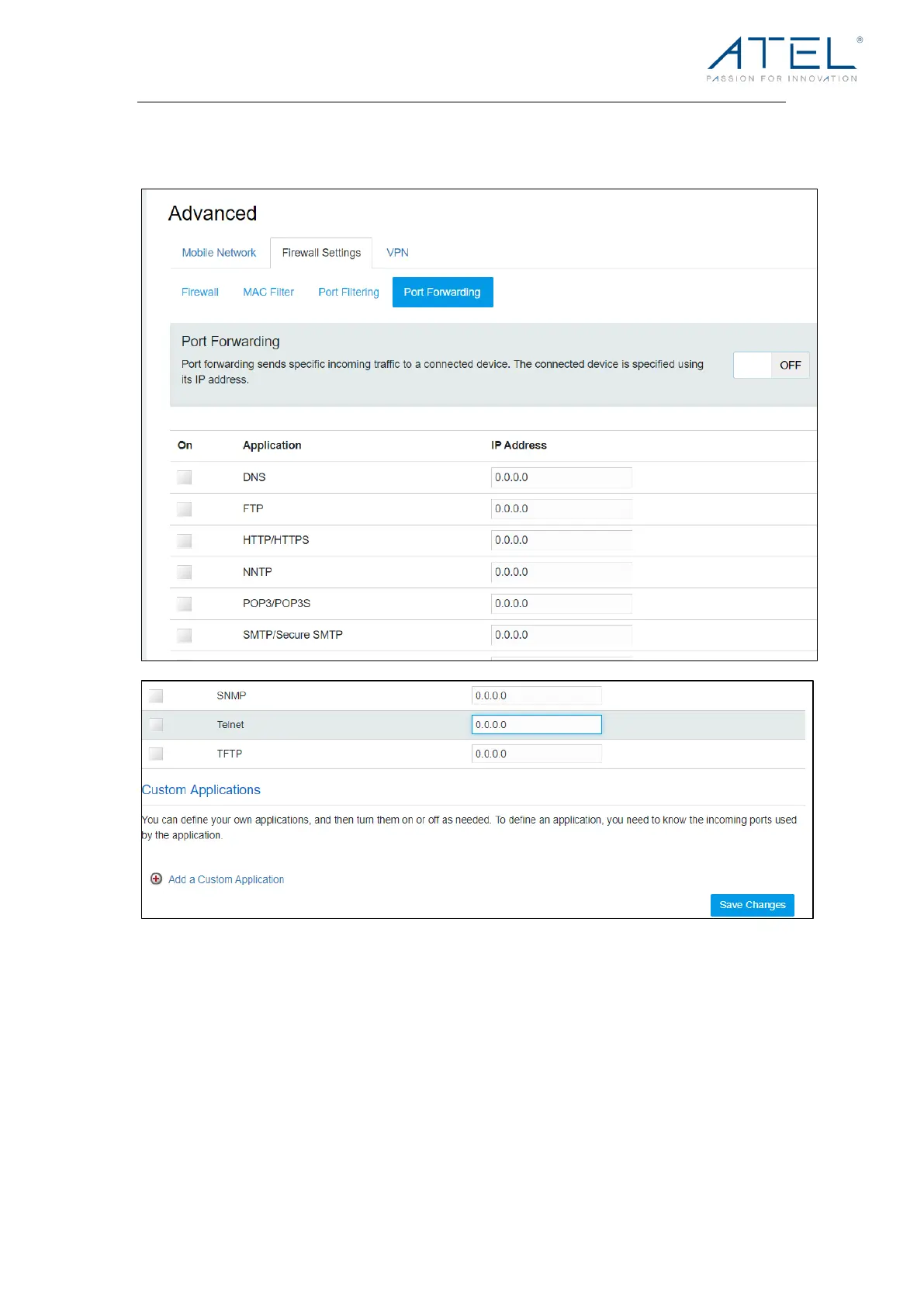This screenshot has width=924, height=1307.
Task: Click the SNMP IP address field
Action: [x=537, y=695]
